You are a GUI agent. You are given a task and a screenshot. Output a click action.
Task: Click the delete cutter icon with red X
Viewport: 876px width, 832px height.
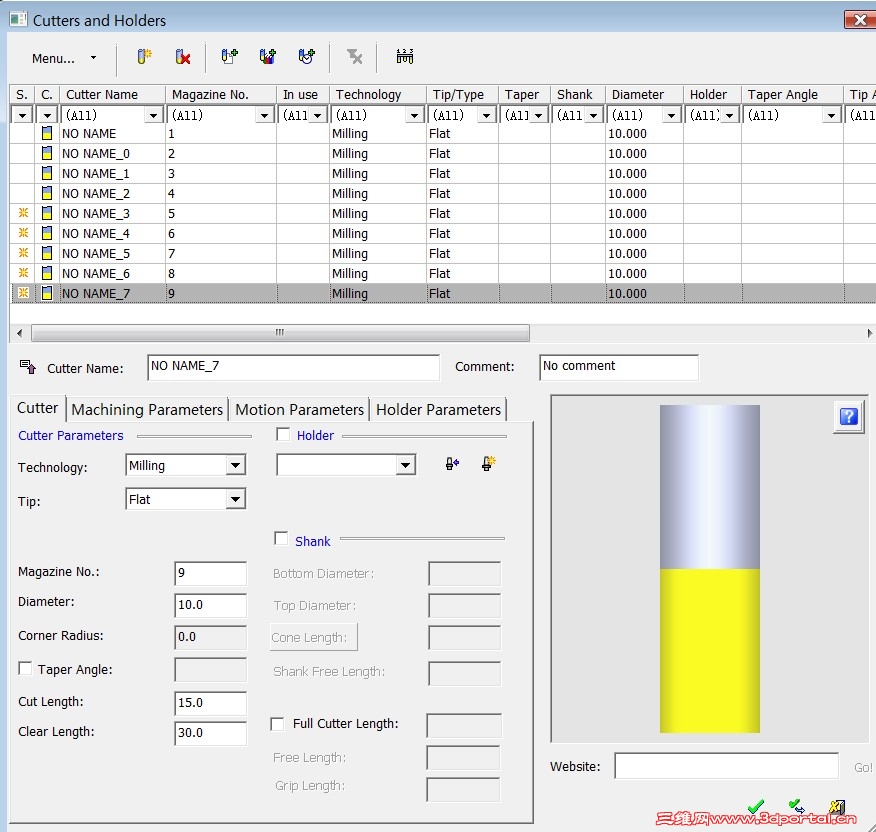tap(183, 56)
